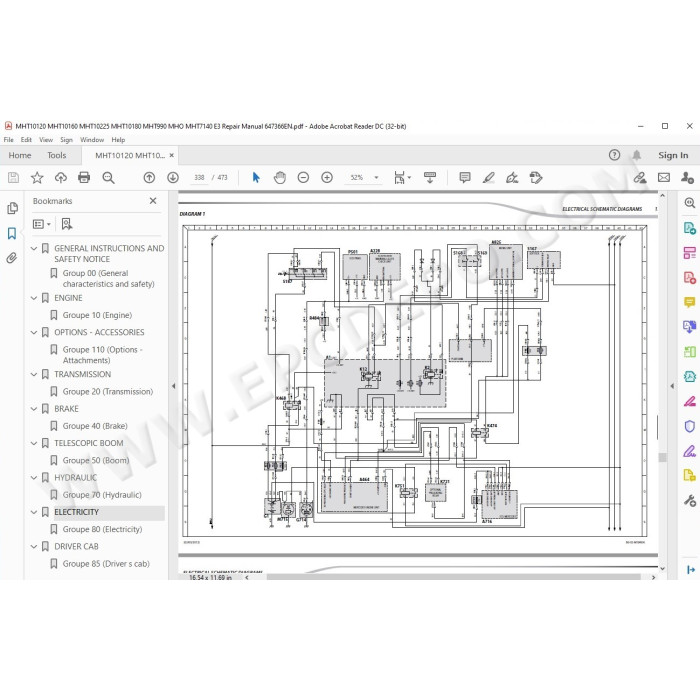Viewport: 700px width, 700px height.
Task: Open Groupe 50 (Boom) bookmark
Action: point(96,460)
